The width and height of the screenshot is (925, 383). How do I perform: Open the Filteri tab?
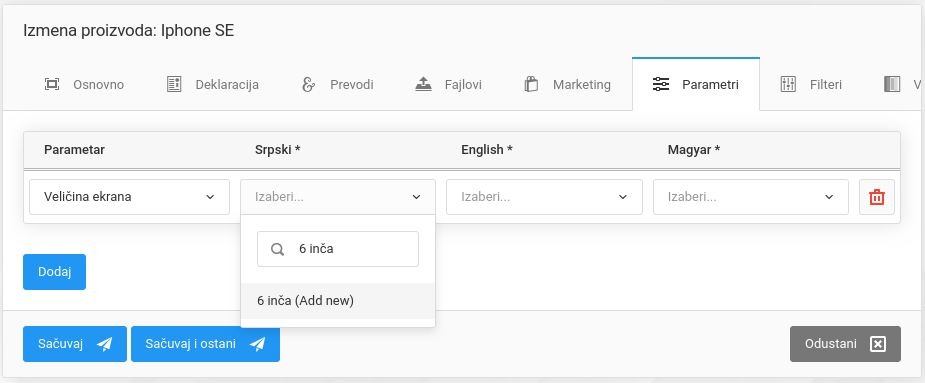point(812,84)
